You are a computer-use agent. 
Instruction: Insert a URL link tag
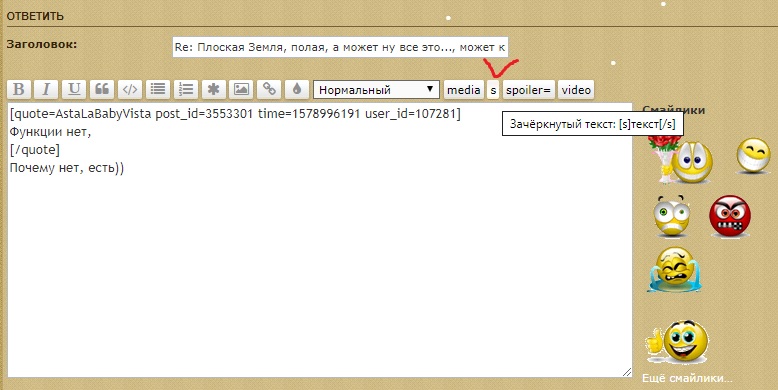point(269,90)
